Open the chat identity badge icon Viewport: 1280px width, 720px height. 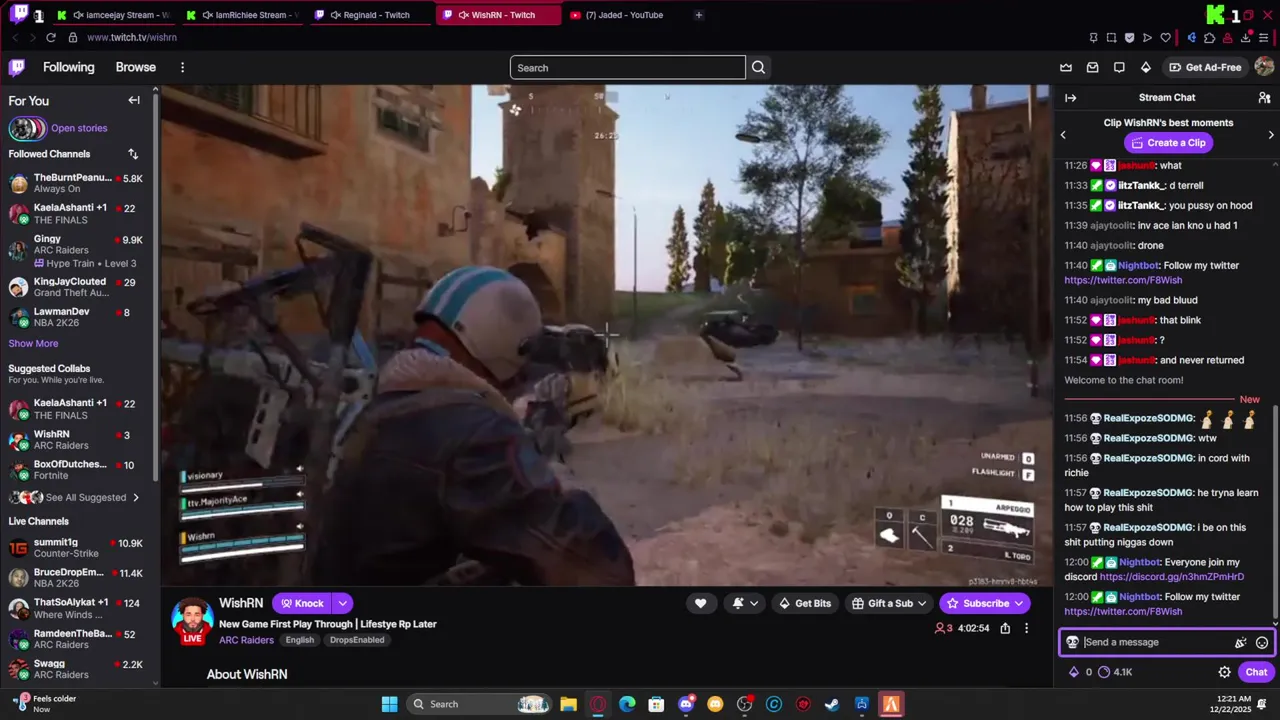[x=1072, y=642]
